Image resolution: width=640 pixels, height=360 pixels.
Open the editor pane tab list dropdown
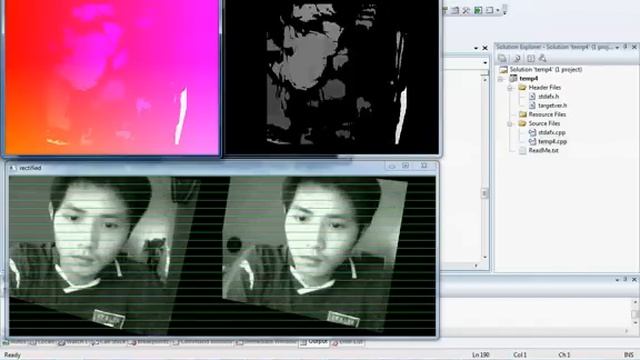point(476,48)
